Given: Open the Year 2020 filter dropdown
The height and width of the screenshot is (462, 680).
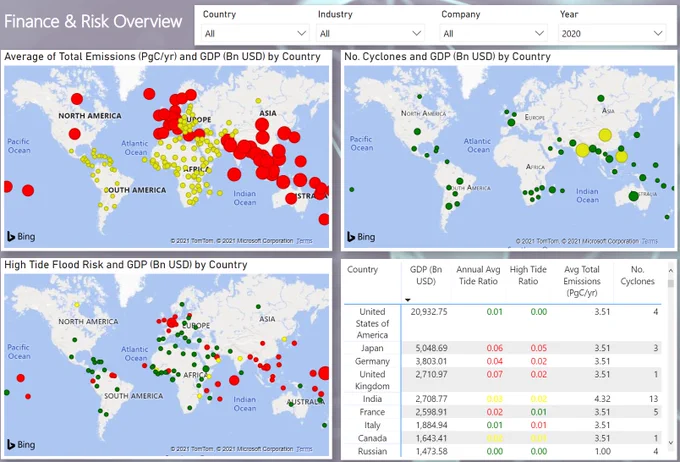Looking at the screenshot, I should pos(612,33).
